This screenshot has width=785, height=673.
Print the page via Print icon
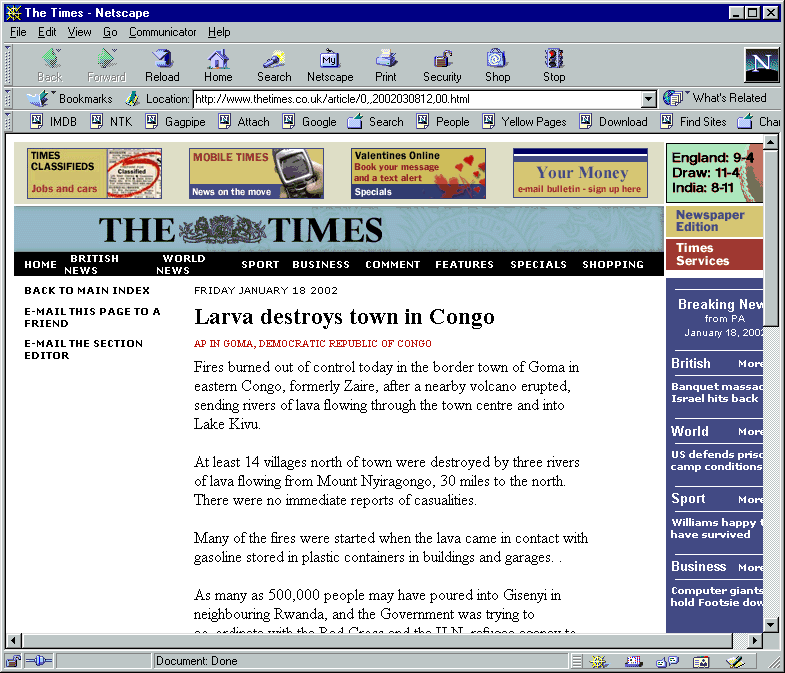(x=385, y=60)
